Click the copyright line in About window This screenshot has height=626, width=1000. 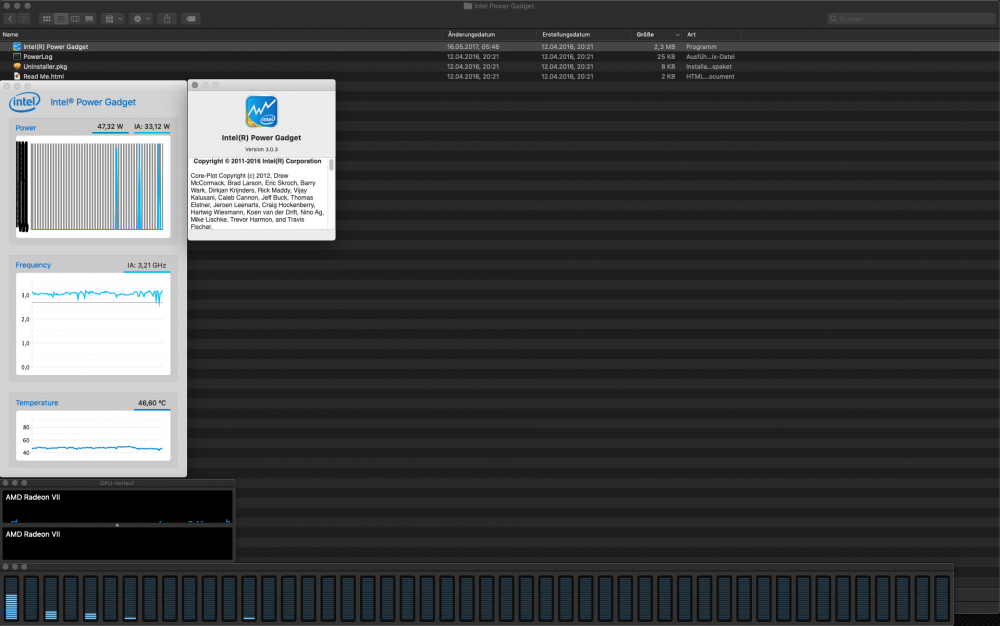pos(257,161)
